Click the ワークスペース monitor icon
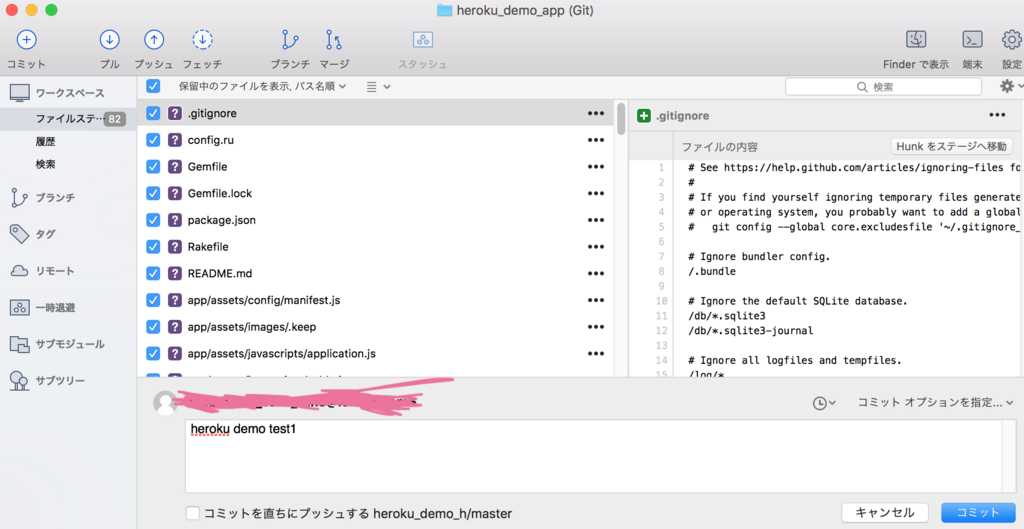The width and height of the screenshot is (1024, 529). pos(20,93)
